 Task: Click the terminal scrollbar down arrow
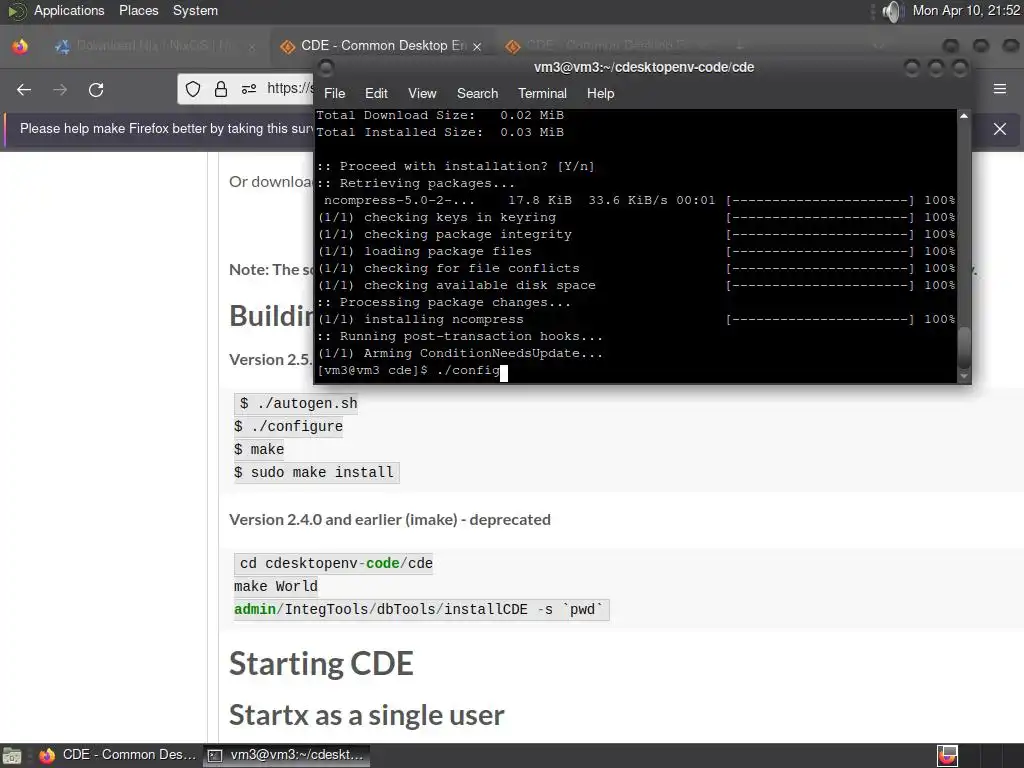(964, 376)
